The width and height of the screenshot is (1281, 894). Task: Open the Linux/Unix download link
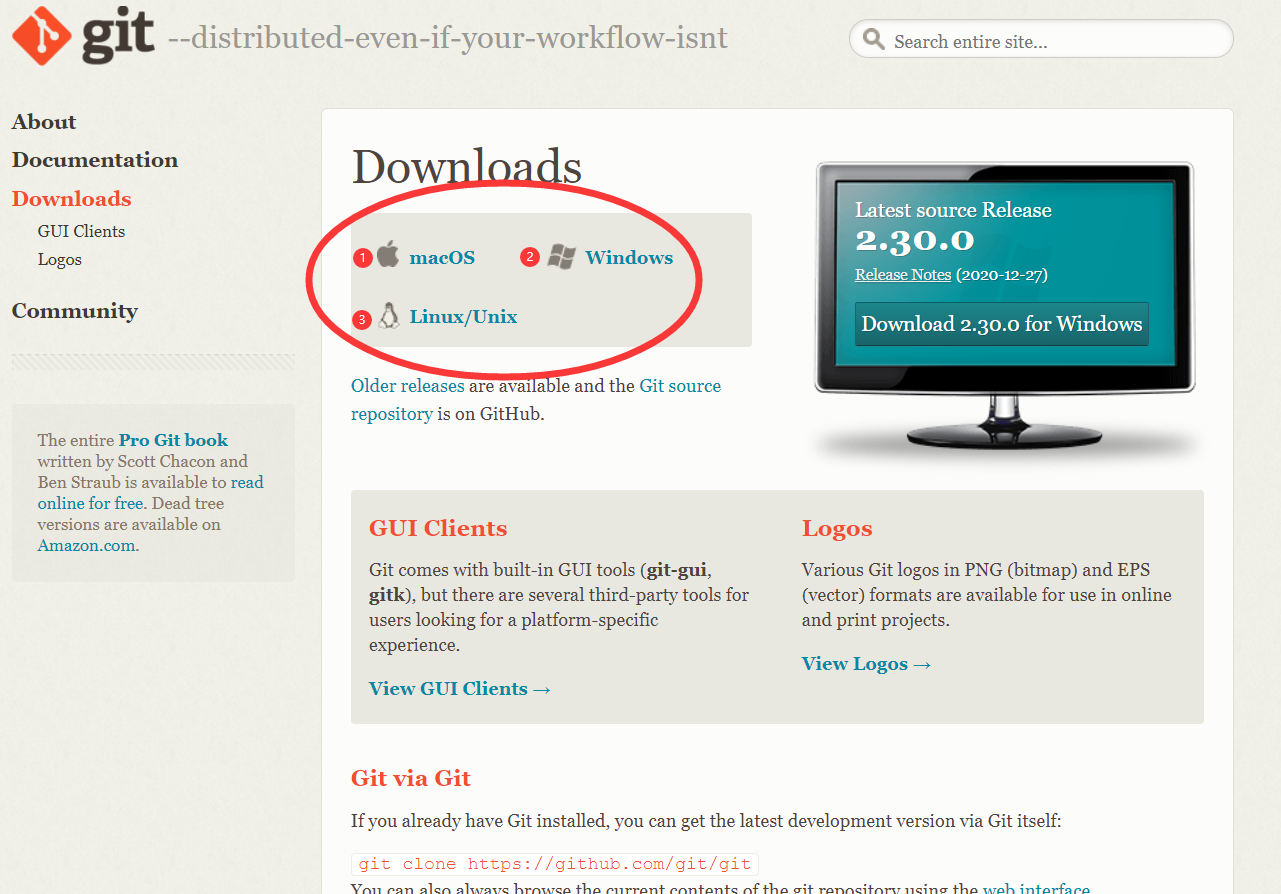pos(463,317)
